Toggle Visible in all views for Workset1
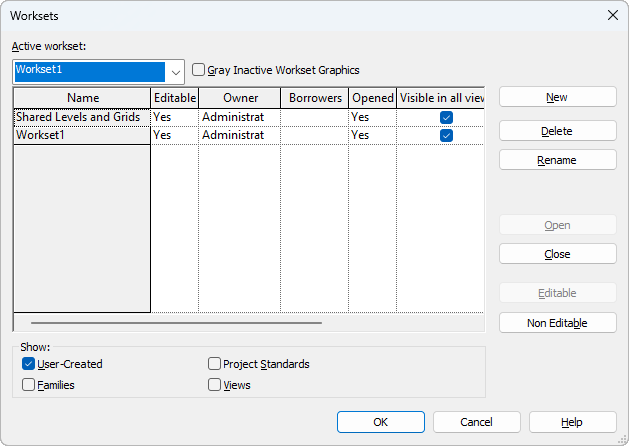Screen dimensions: 629x446 tap(446, 135)
